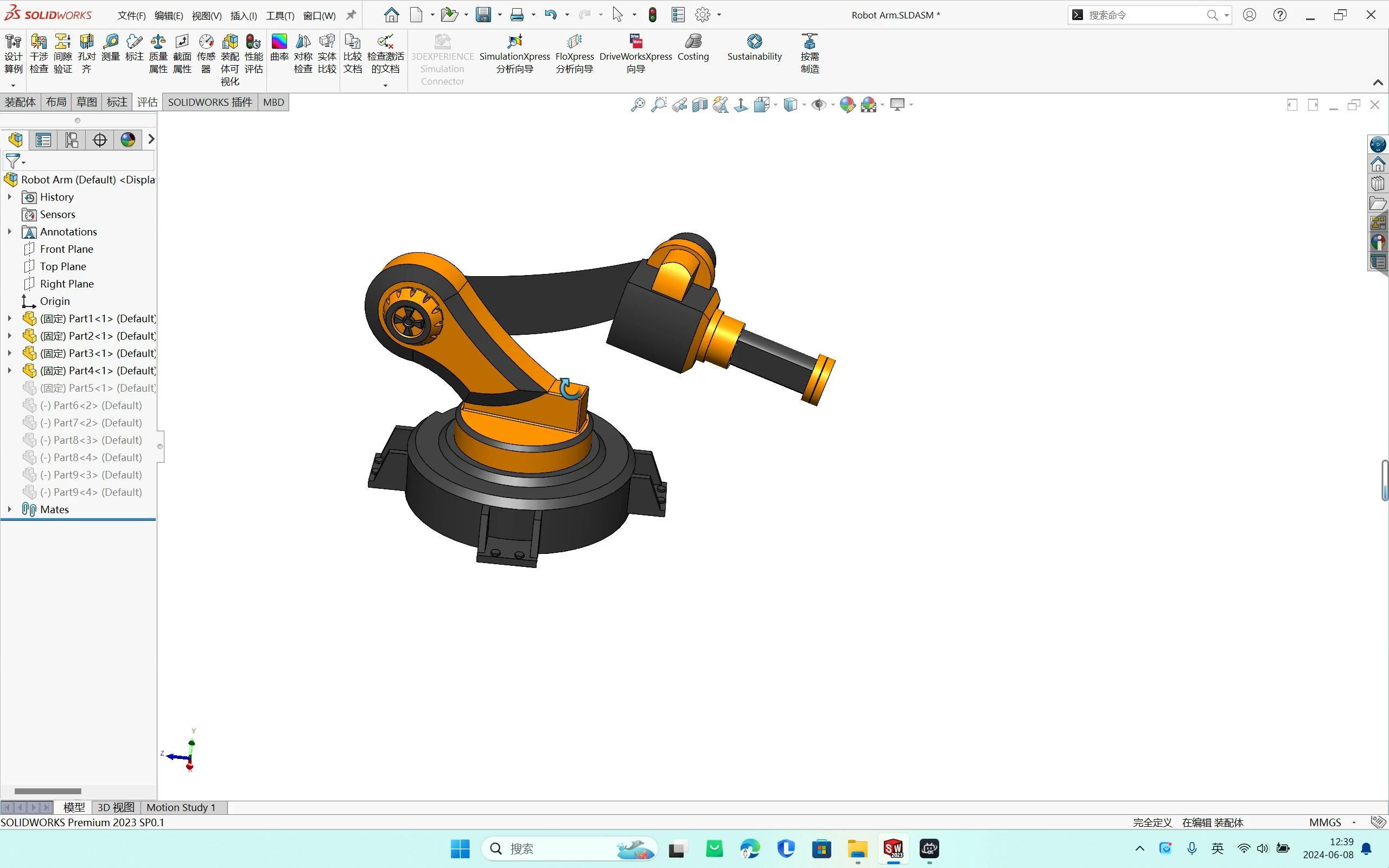Open Assembly Visualization (装配体可视化)
1389x868 pixels.
tap(230, 60)
